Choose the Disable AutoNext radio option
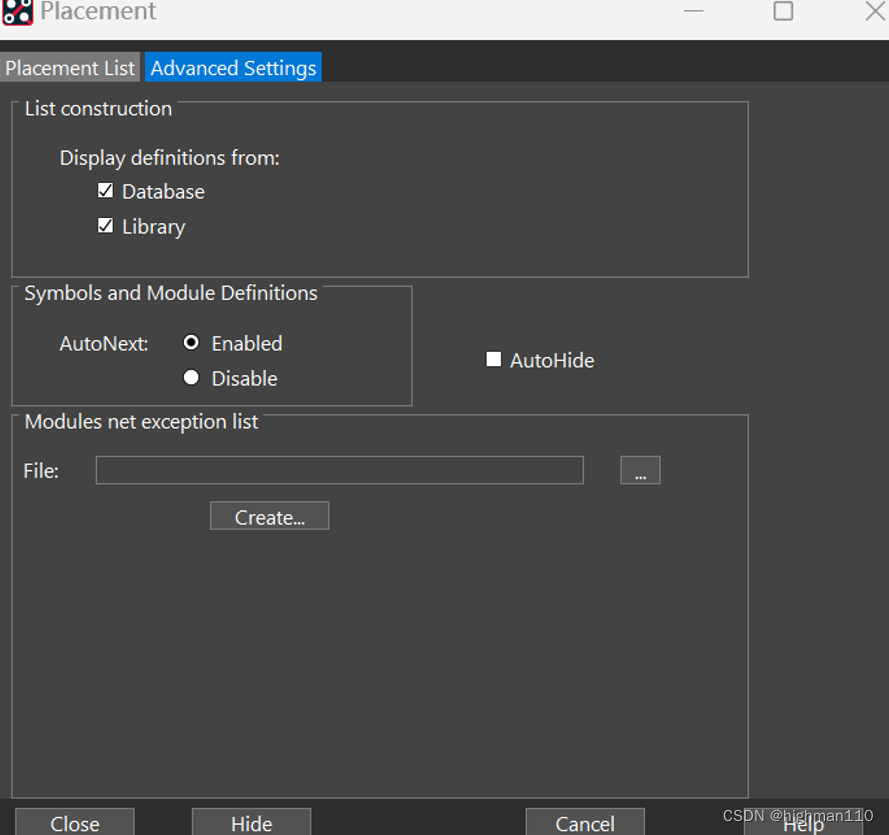Viewport: 889px width, 835px height. [x=192, y=378]
